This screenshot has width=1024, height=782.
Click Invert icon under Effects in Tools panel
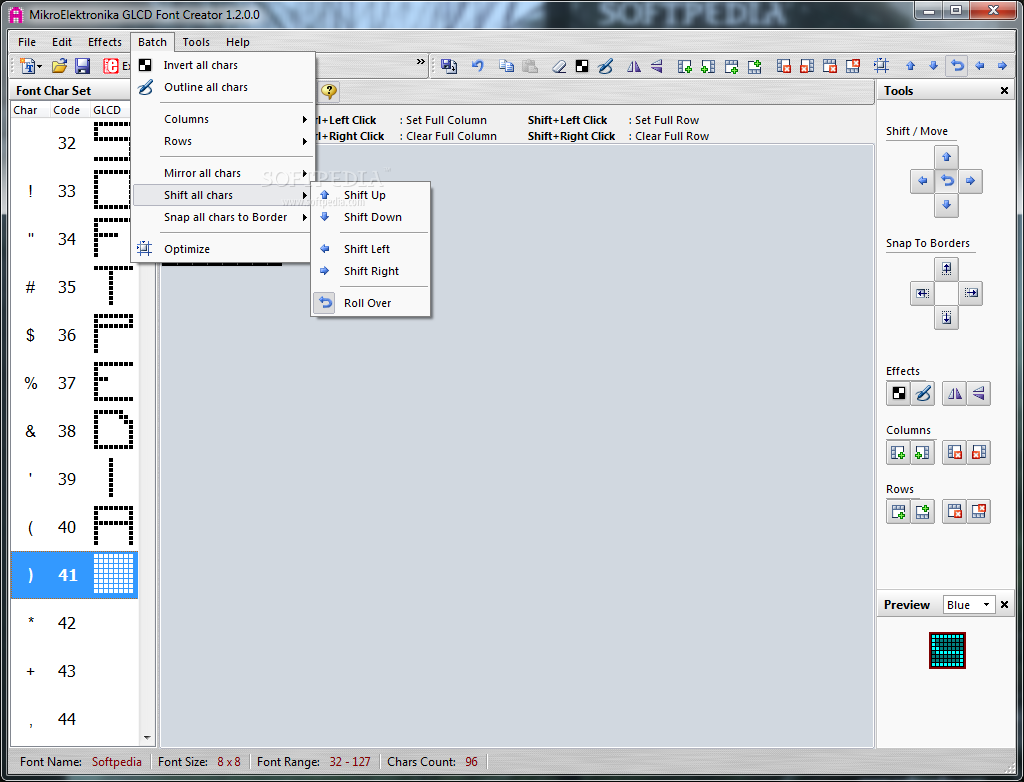(x=899, y=393)
